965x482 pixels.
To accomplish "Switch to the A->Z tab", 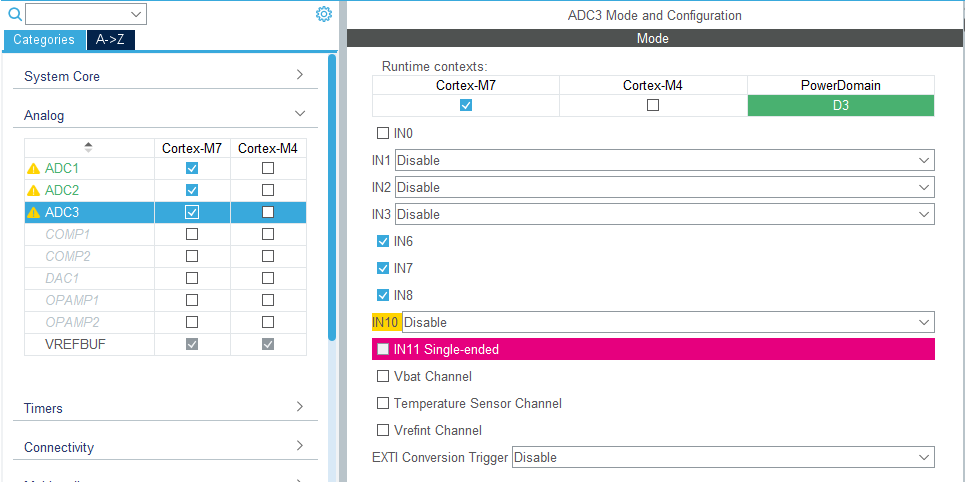I will click(111, 40).
